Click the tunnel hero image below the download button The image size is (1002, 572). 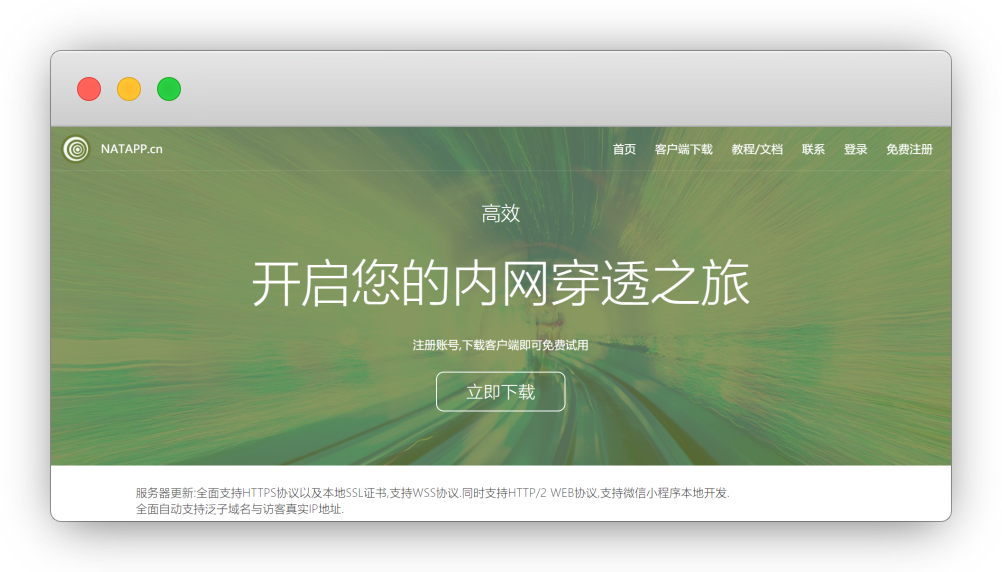click(x=500, y=438)
